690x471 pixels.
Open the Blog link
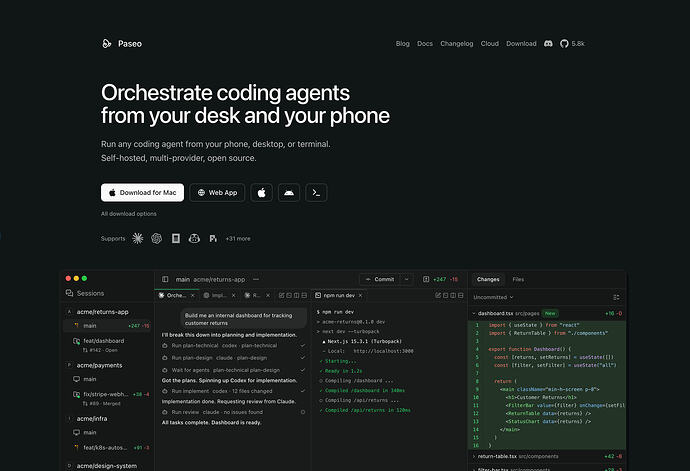click(x=402, y=44)
